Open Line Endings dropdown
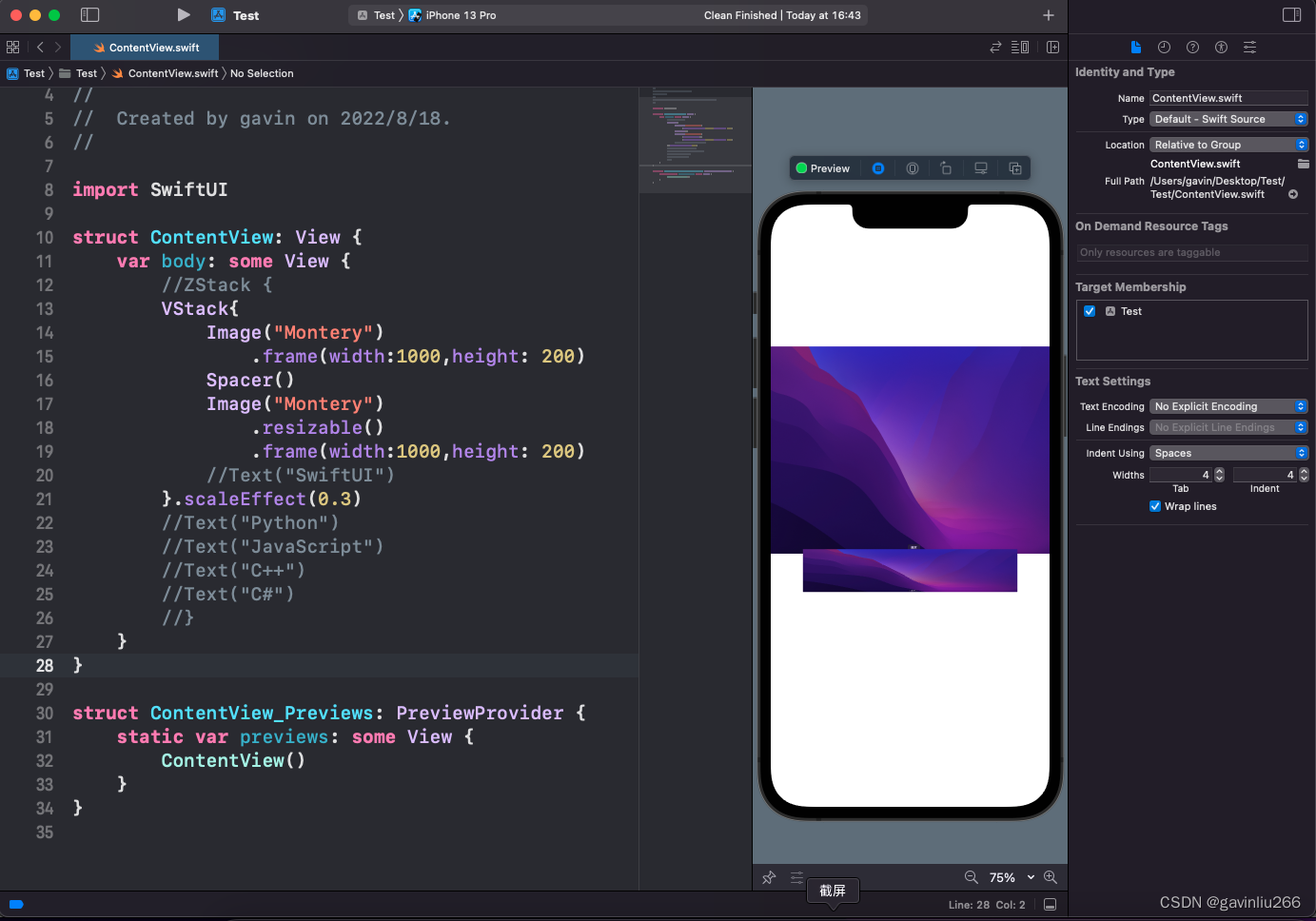1316x921 pixels. pos(1229,427)
